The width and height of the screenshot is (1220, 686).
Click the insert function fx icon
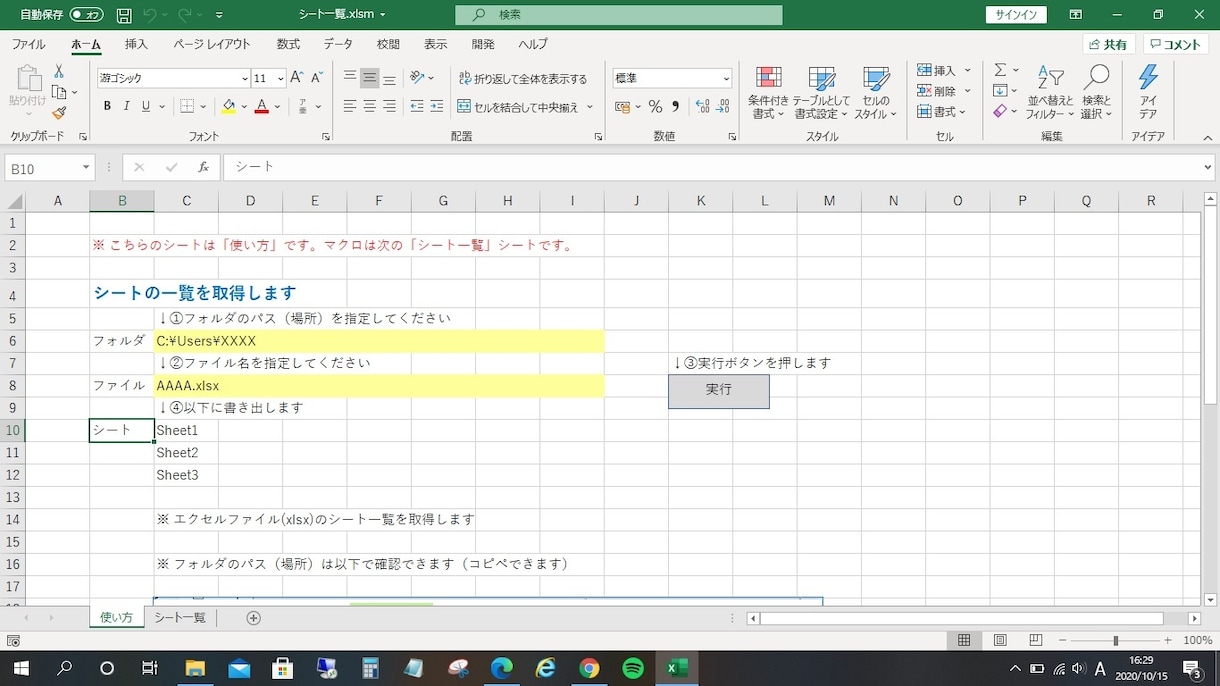204,168
